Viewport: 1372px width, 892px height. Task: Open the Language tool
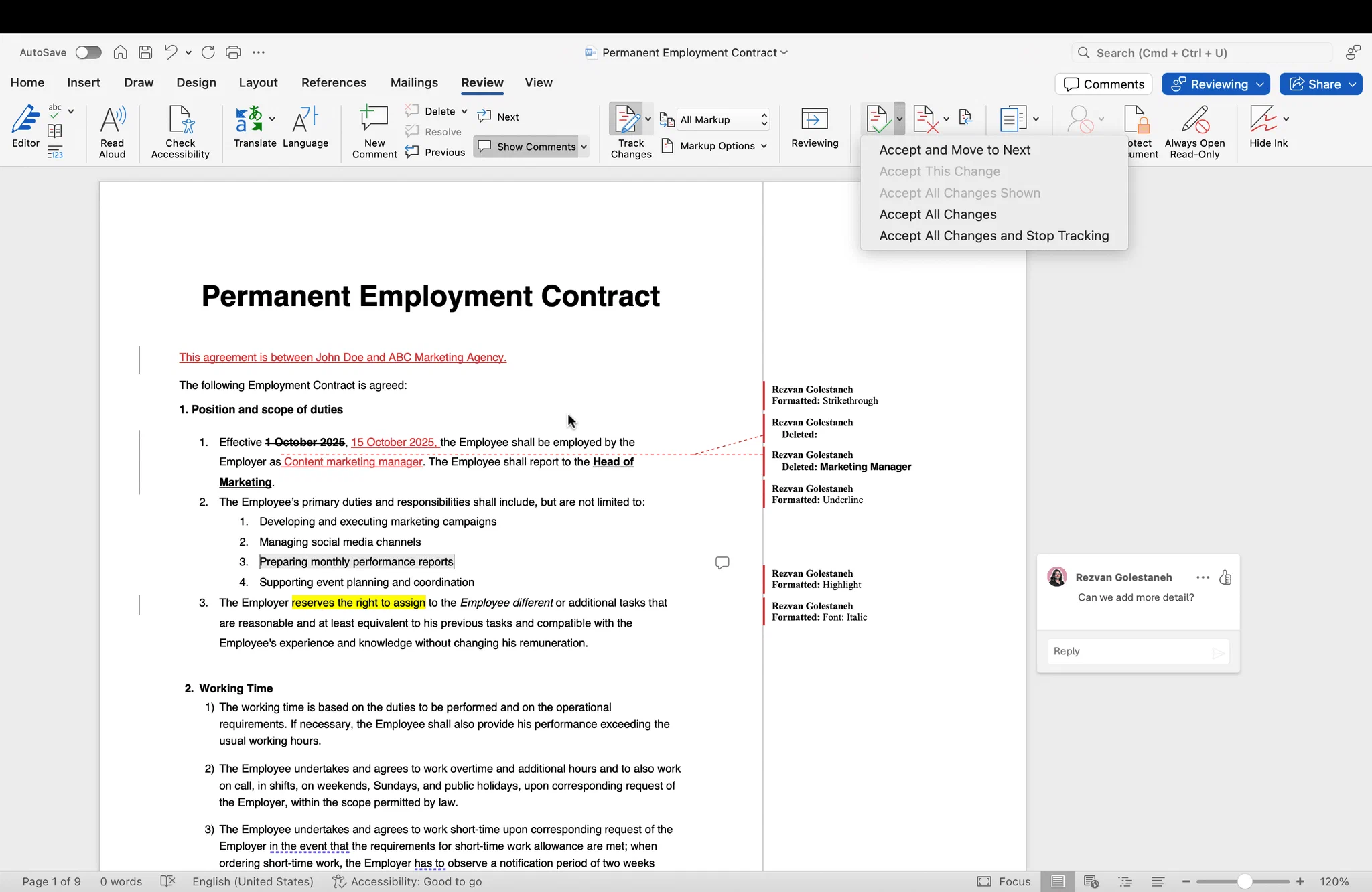305,127
